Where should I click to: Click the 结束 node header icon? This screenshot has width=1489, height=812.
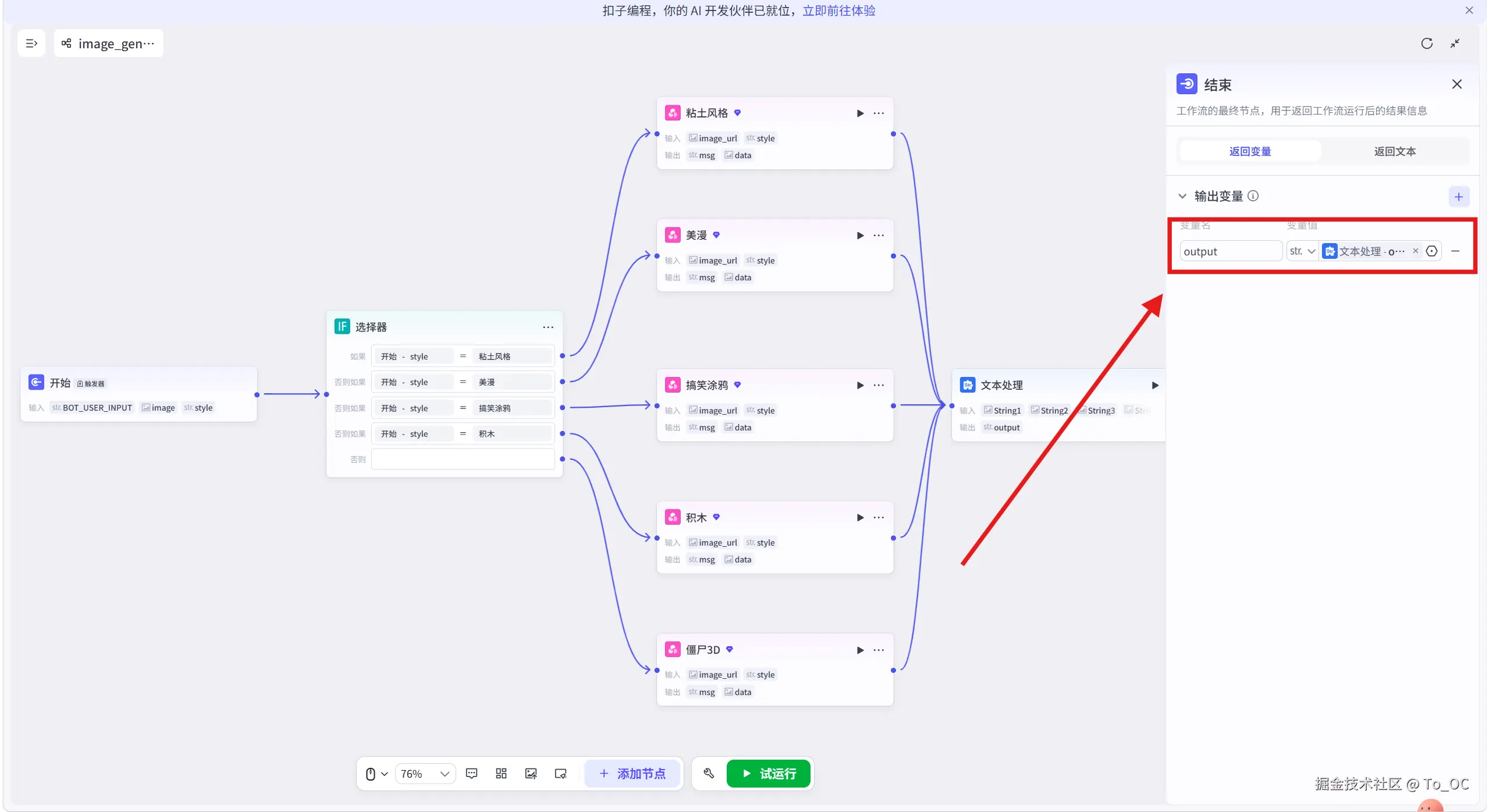coord(1186,84)
